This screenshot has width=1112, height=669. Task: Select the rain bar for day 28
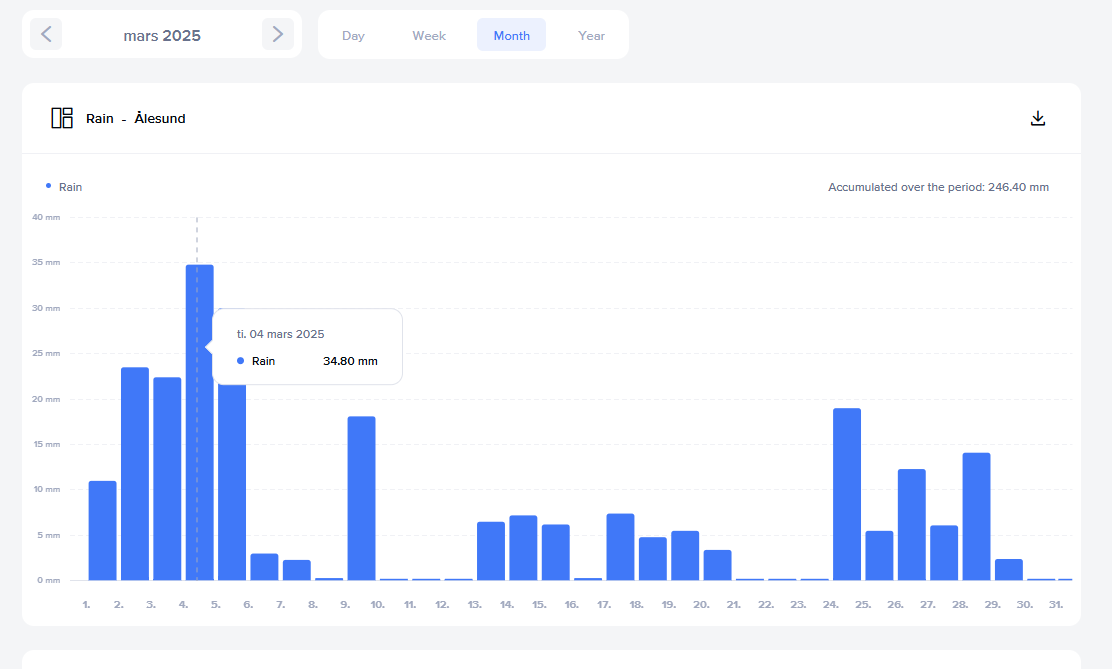pyautogui.click(x=976, y=516)
